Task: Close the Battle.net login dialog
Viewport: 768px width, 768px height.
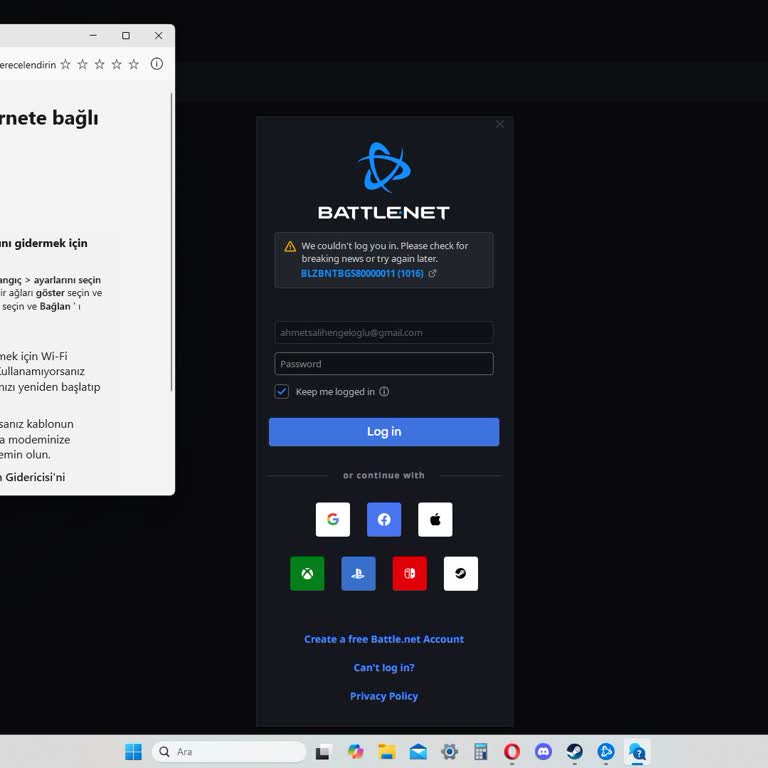Action: (500, 124)
